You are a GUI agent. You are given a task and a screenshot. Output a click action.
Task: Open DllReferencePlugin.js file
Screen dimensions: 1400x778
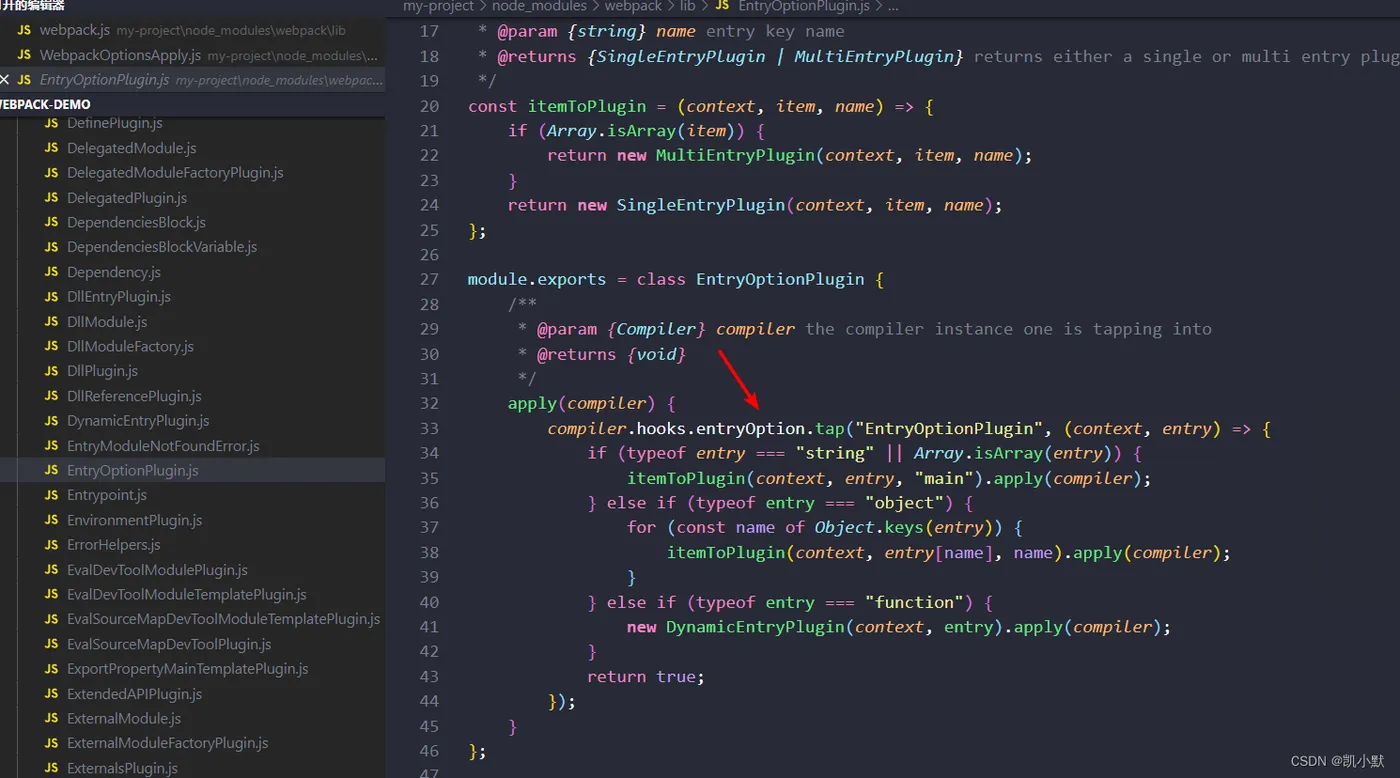tap(134, 396)
